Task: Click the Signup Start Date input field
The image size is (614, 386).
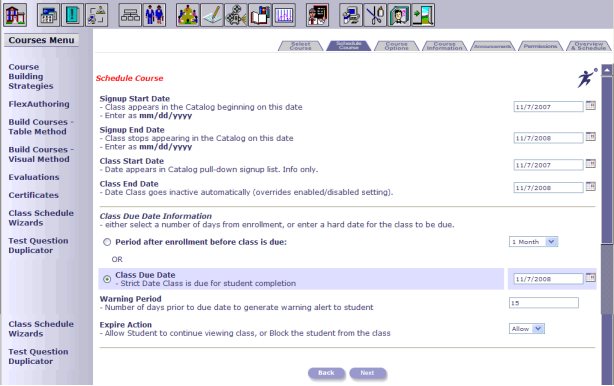Action: point(548,106)
